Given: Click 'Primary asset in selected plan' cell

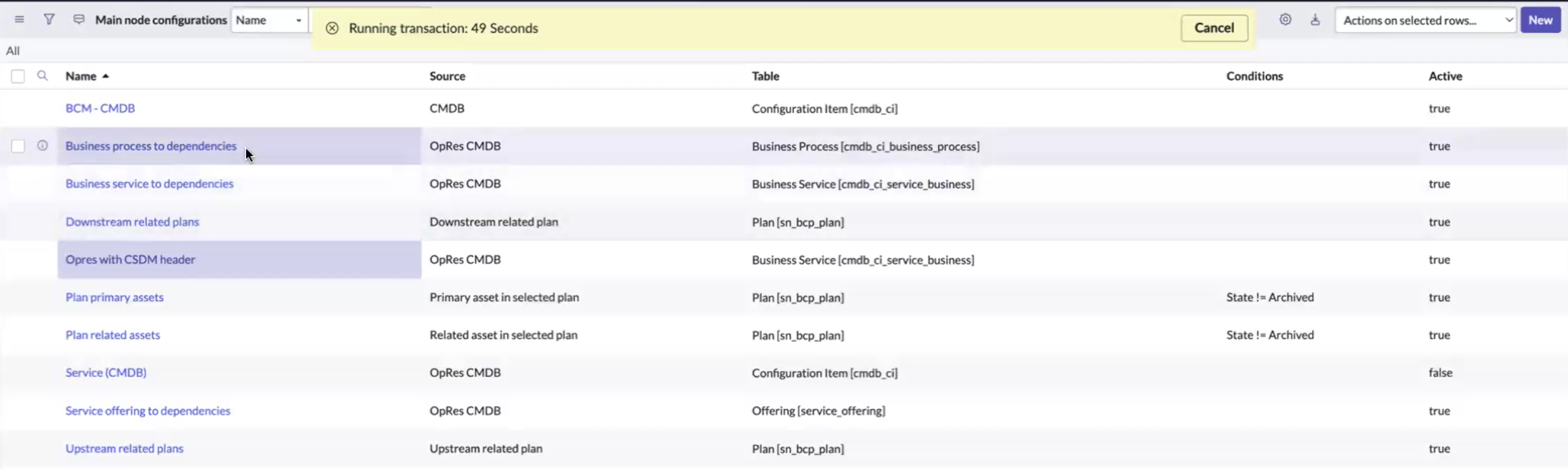Looking at the screenshot, I should point(504,298).
